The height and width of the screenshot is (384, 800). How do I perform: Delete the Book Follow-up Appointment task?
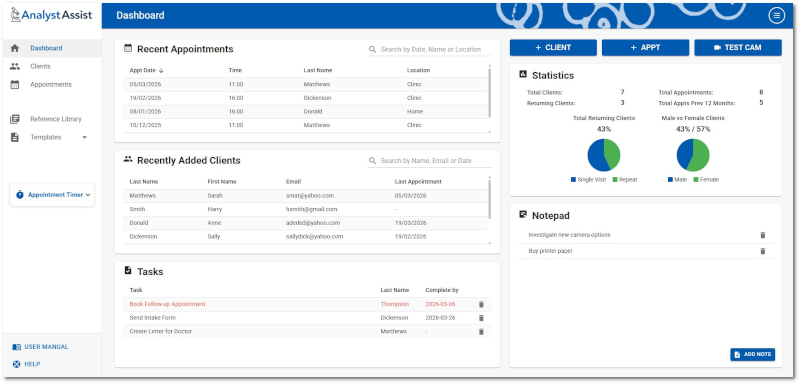point(481,304)
